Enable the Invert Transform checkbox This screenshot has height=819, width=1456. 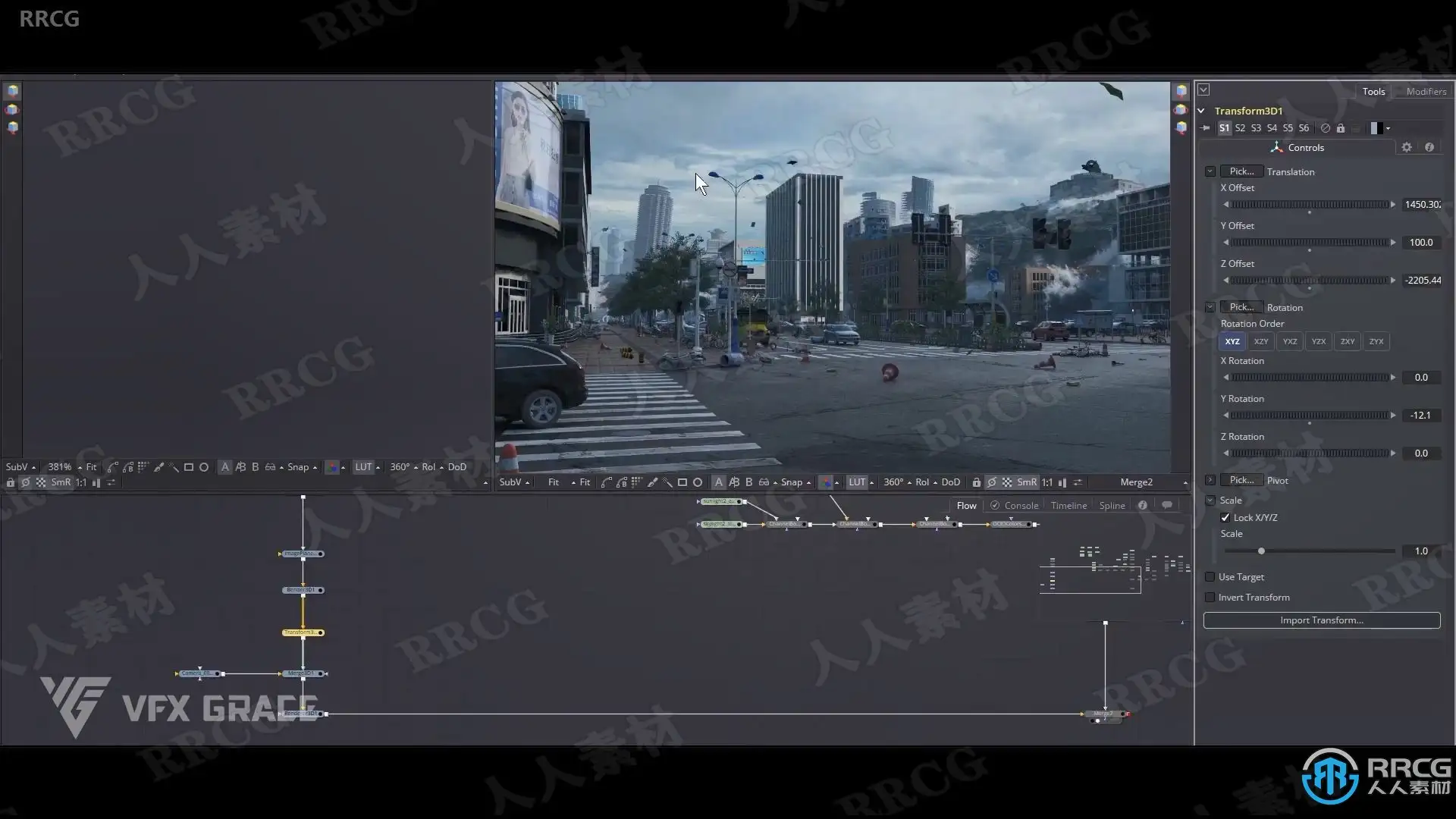click(1210, 598)
